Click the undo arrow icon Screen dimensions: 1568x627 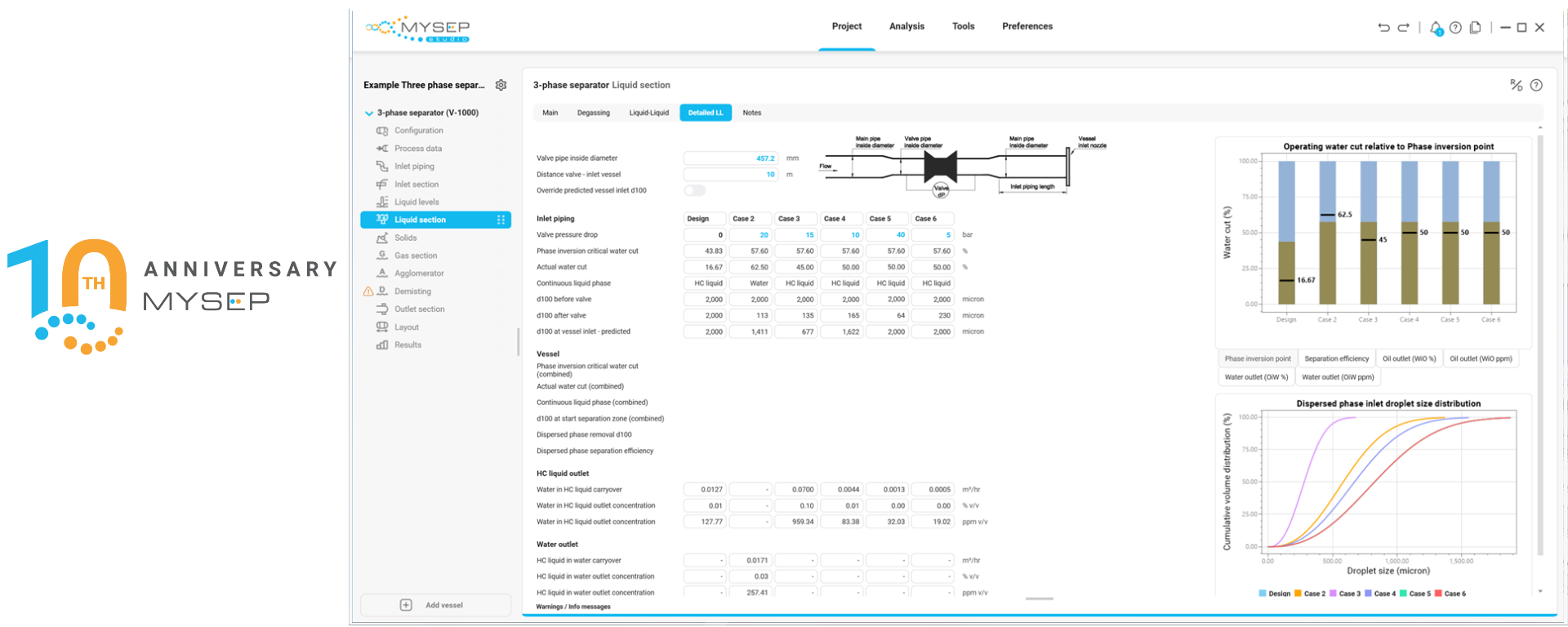pos(1383,28)
